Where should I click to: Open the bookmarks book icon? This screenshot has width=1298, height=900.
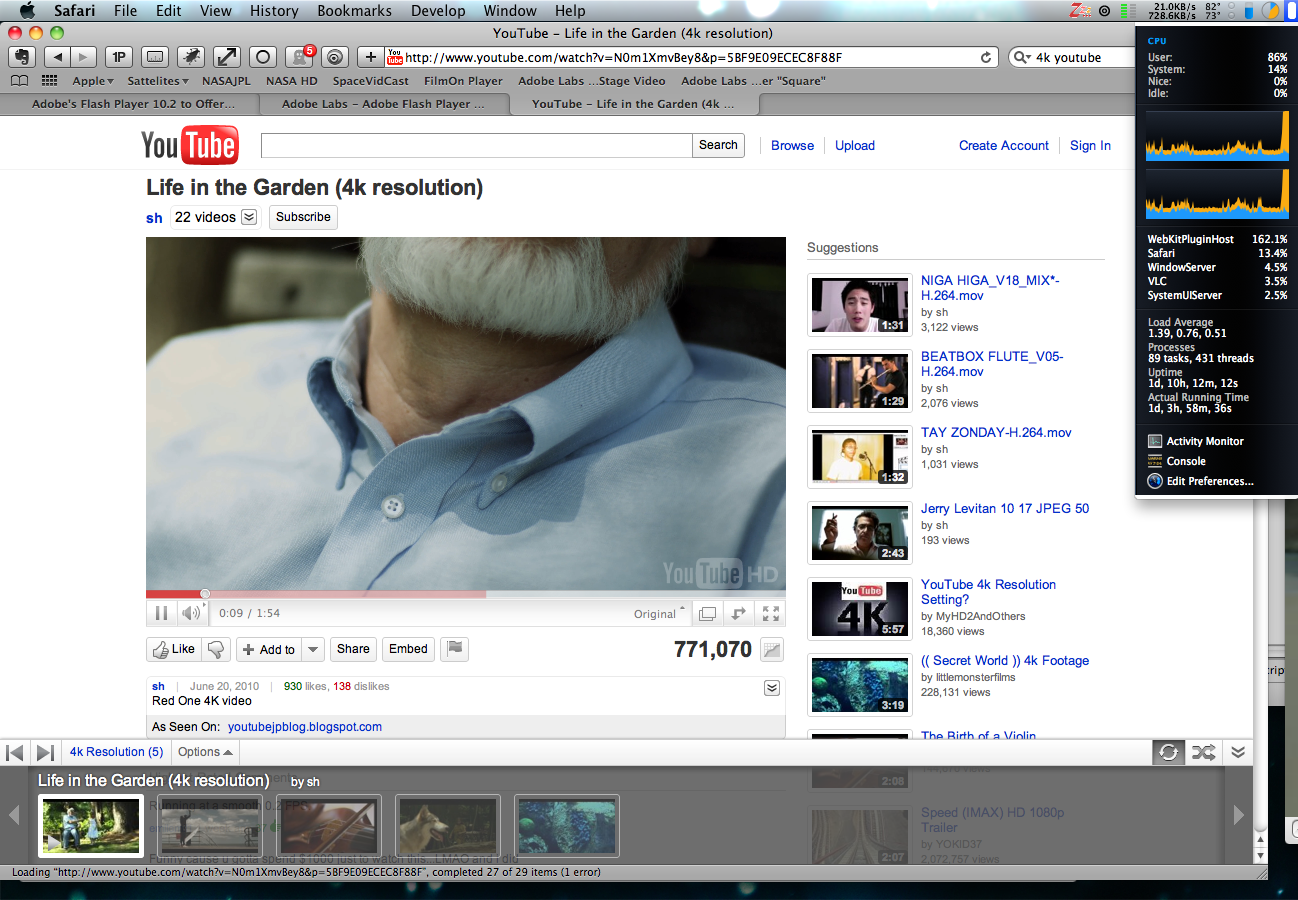(19, 81)
